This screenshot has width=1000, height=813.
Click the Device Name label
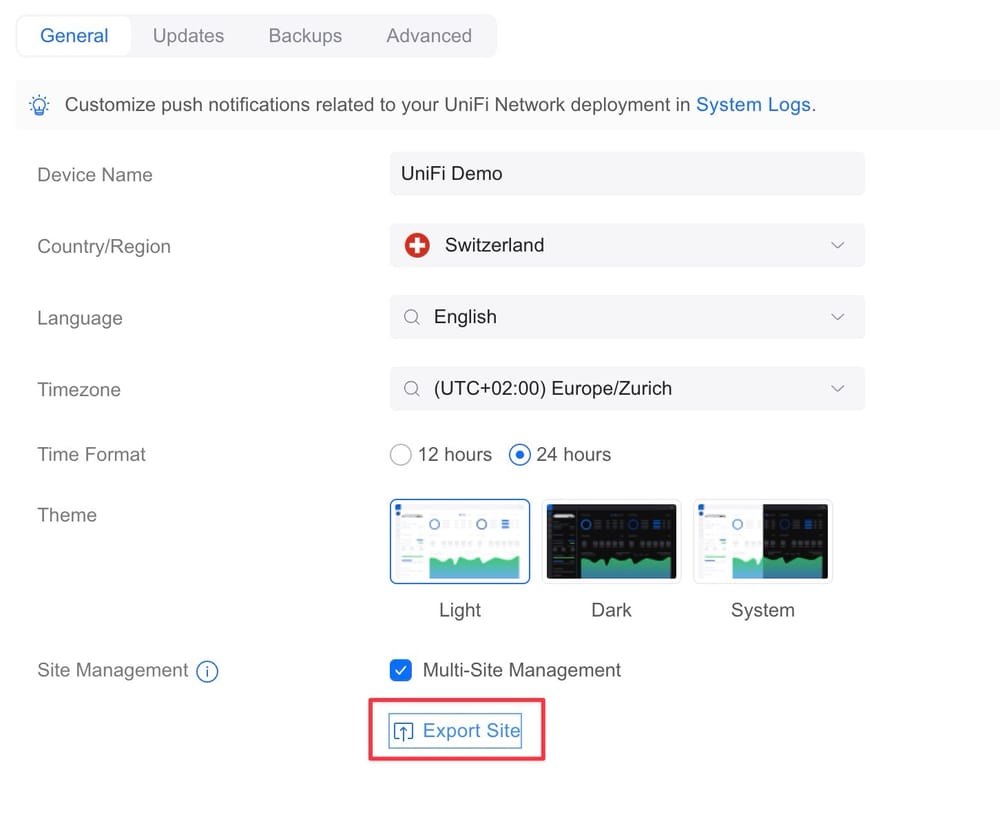tap(95, 175)
